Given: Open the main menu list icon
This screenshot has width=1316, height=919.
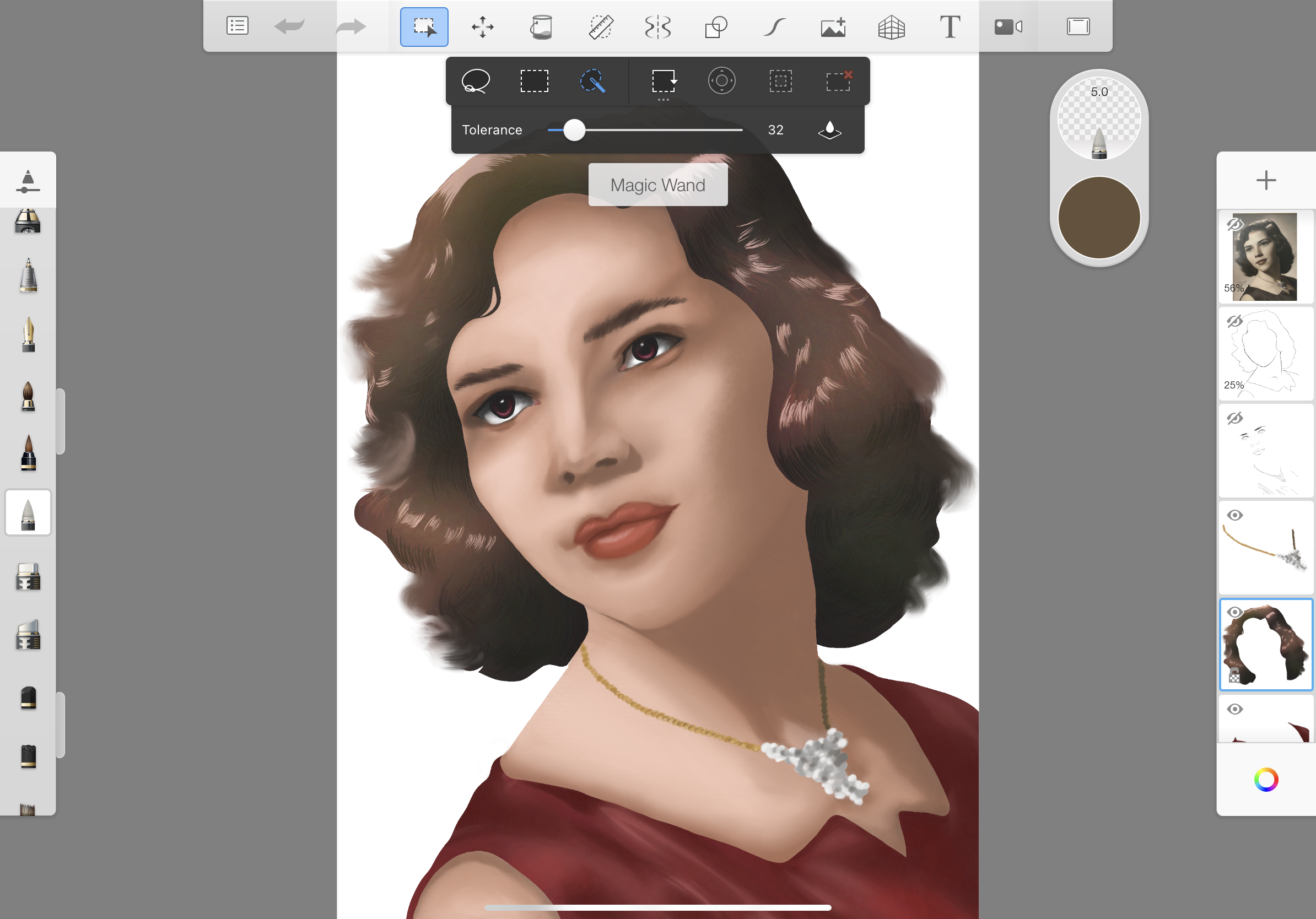Looking at the screenshot, I should [238, 26].
